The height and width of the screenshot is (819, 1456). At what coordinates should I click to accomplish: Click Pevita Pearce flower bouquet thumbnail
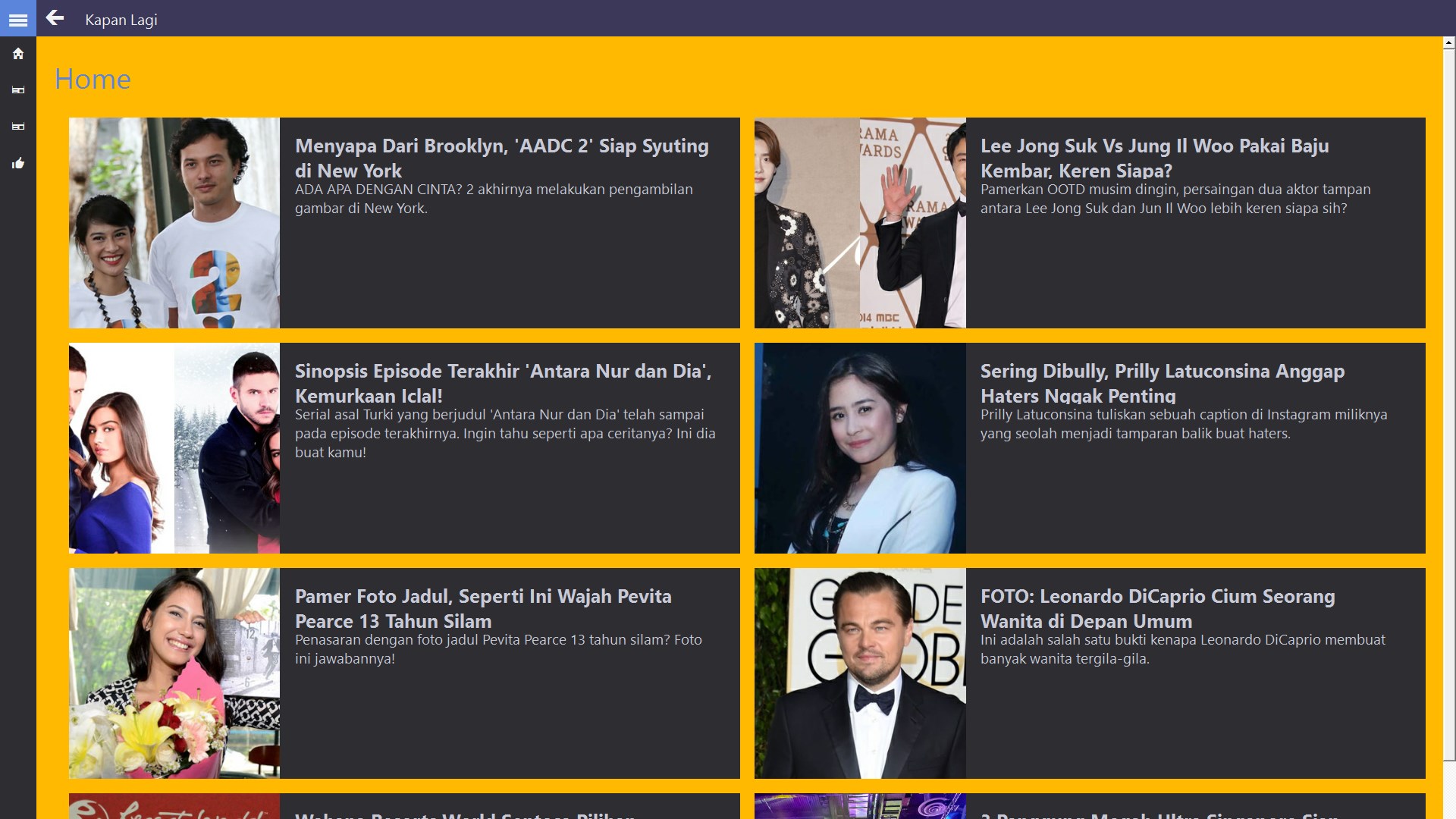(x=174, y=673)
